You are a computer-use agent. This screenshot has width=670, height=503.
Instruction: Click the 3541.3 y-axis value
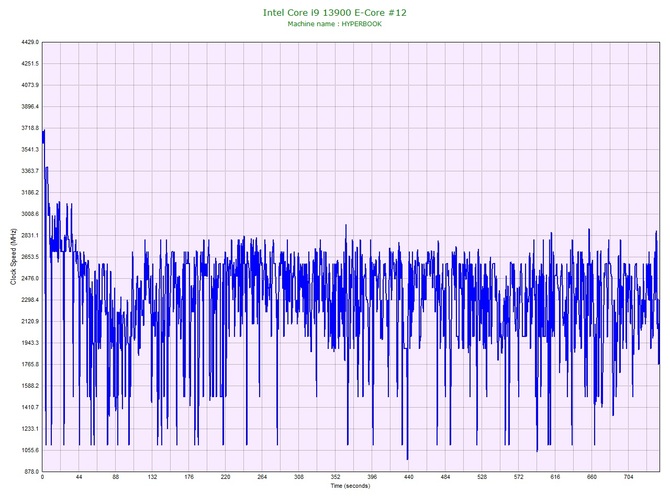(x=30, y=150)
